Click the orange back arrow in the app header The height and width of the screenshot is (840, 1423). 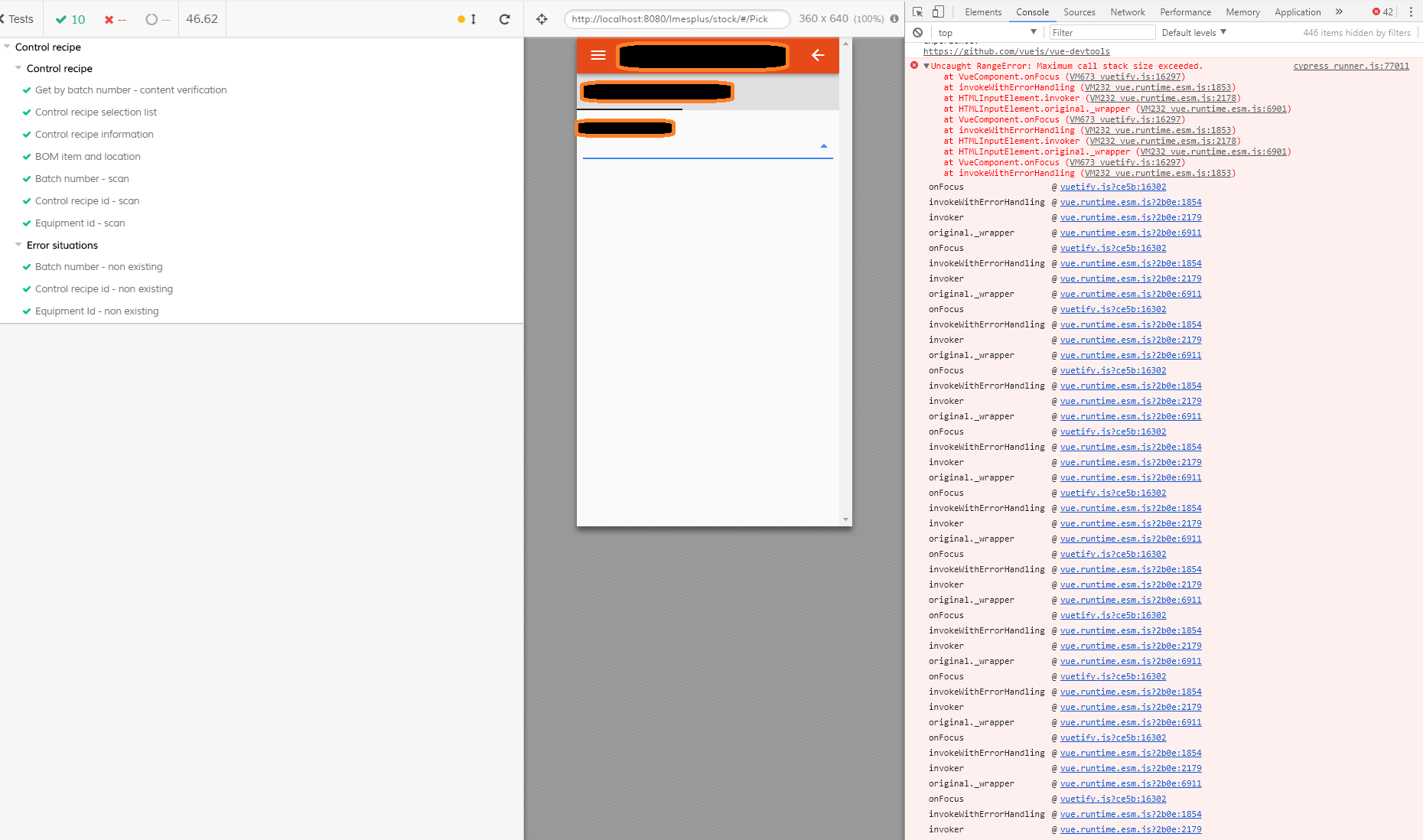click(818, 55)
